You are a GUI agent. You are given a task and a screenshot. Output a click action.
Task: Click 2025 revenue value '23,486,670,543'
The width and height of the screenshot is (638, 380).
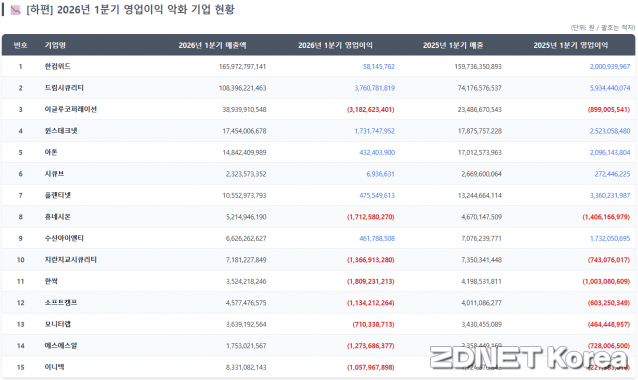tap(480, 109)
